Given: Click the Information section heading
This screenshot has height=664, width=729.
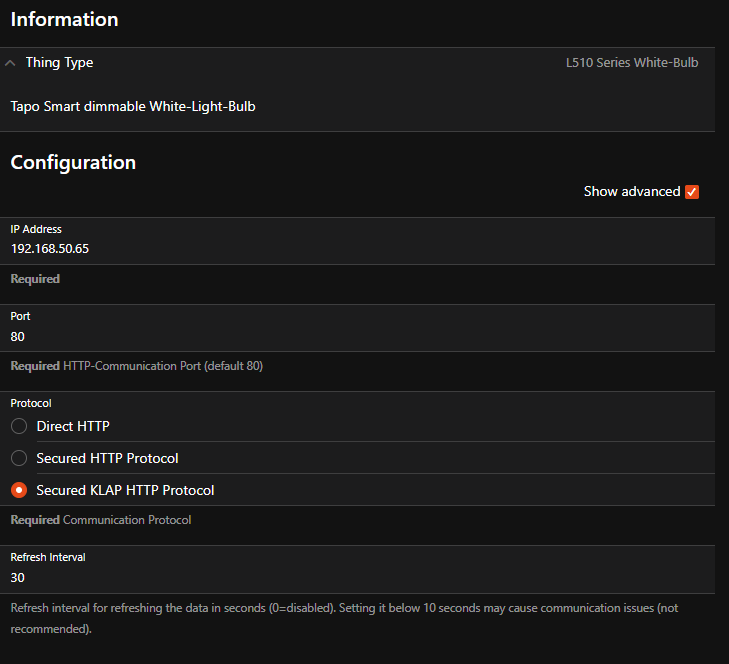Looking at the screenshot, I should click(64, 20).
